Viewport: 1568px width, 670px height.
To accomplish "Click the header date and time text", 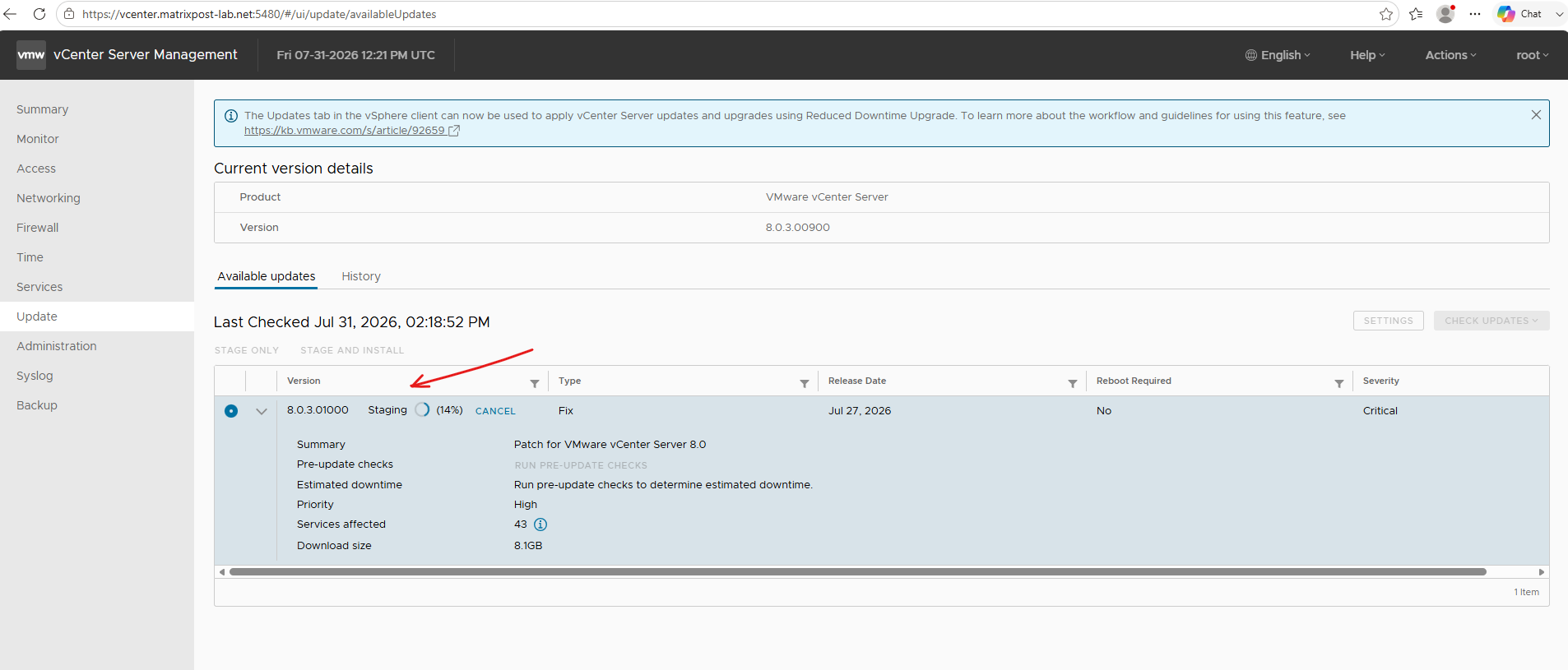I will 356,55.
